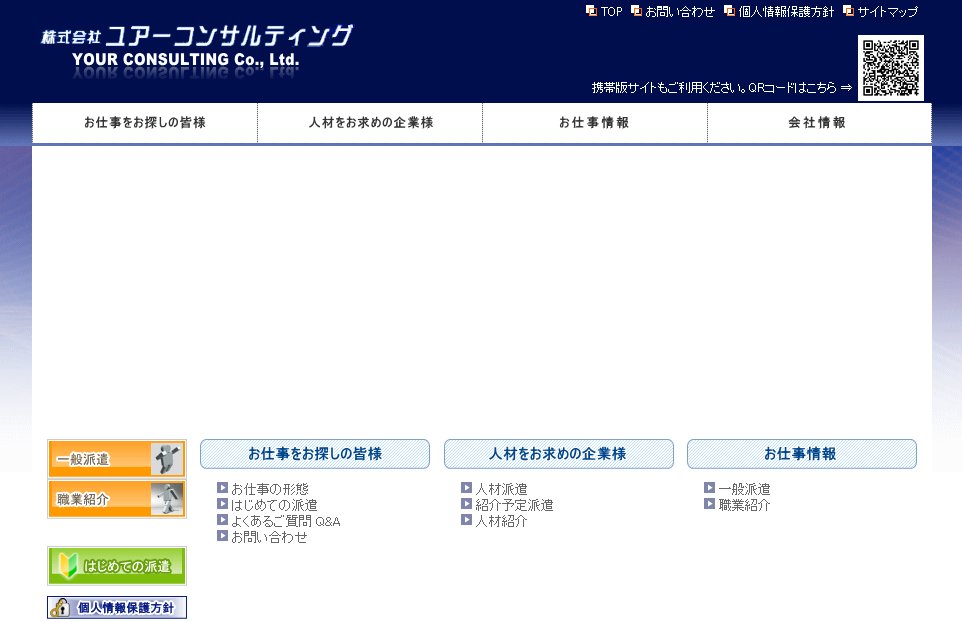Screen dimensions: 962x622
Task: Open the サイトマップ header link
Action: point(886,12)
